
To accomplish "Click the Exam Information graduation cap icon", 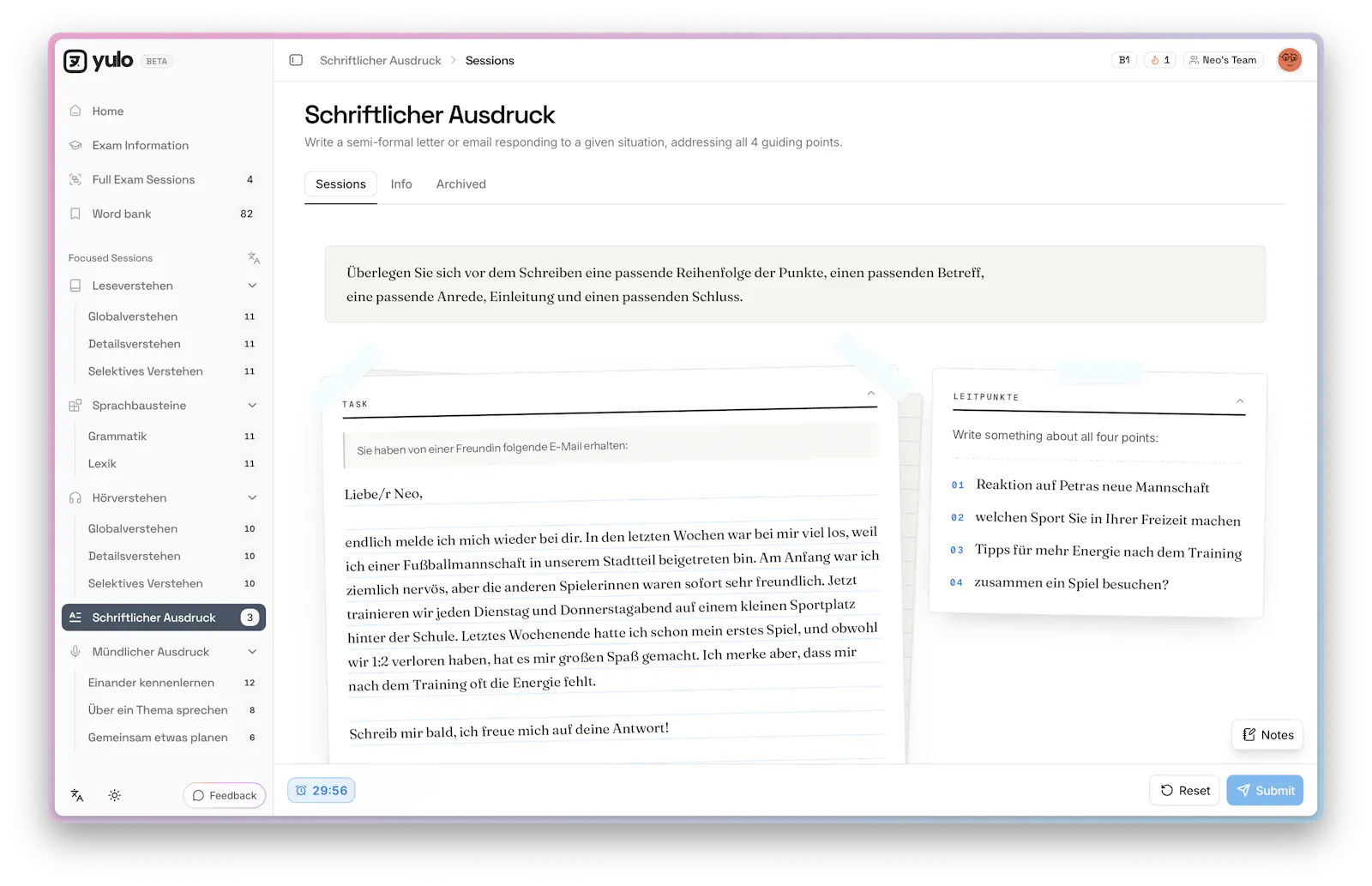I will point(75,145).
